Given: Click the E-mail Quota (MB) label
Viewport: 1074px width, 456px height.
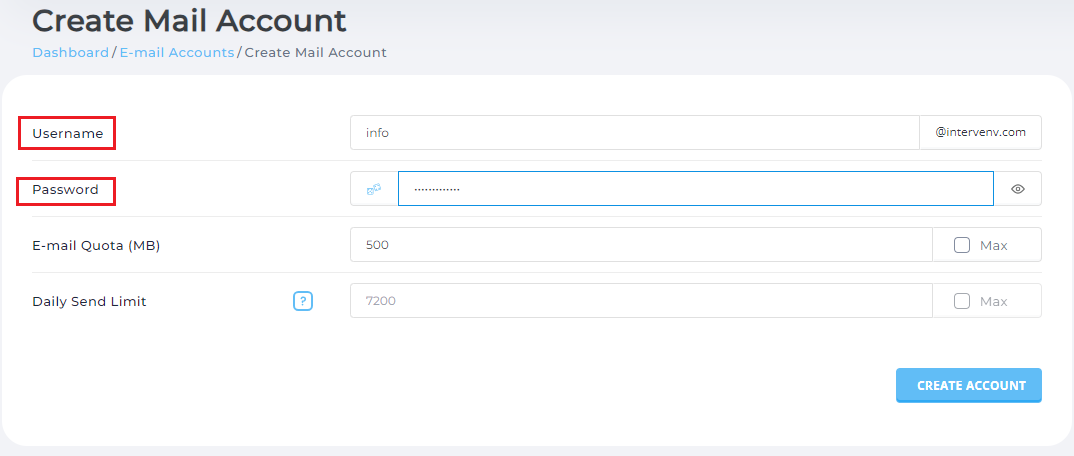Looking at the screenshot, I should coord(96,245).
